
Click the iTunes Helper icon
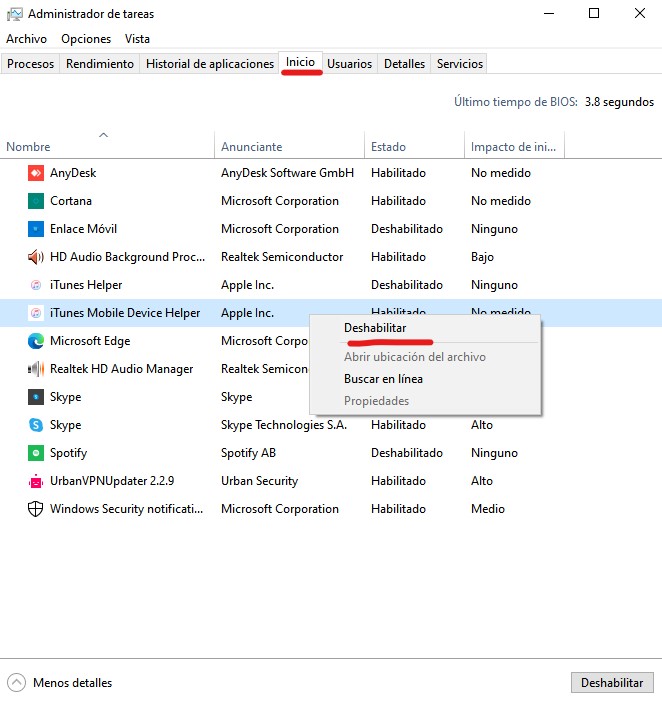36,285
